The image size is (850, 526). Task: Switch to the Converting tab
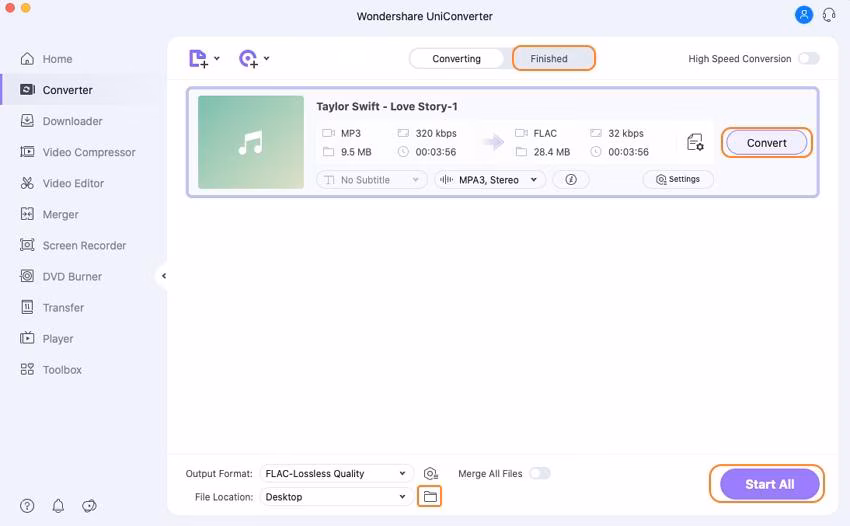tap(456, 59)
